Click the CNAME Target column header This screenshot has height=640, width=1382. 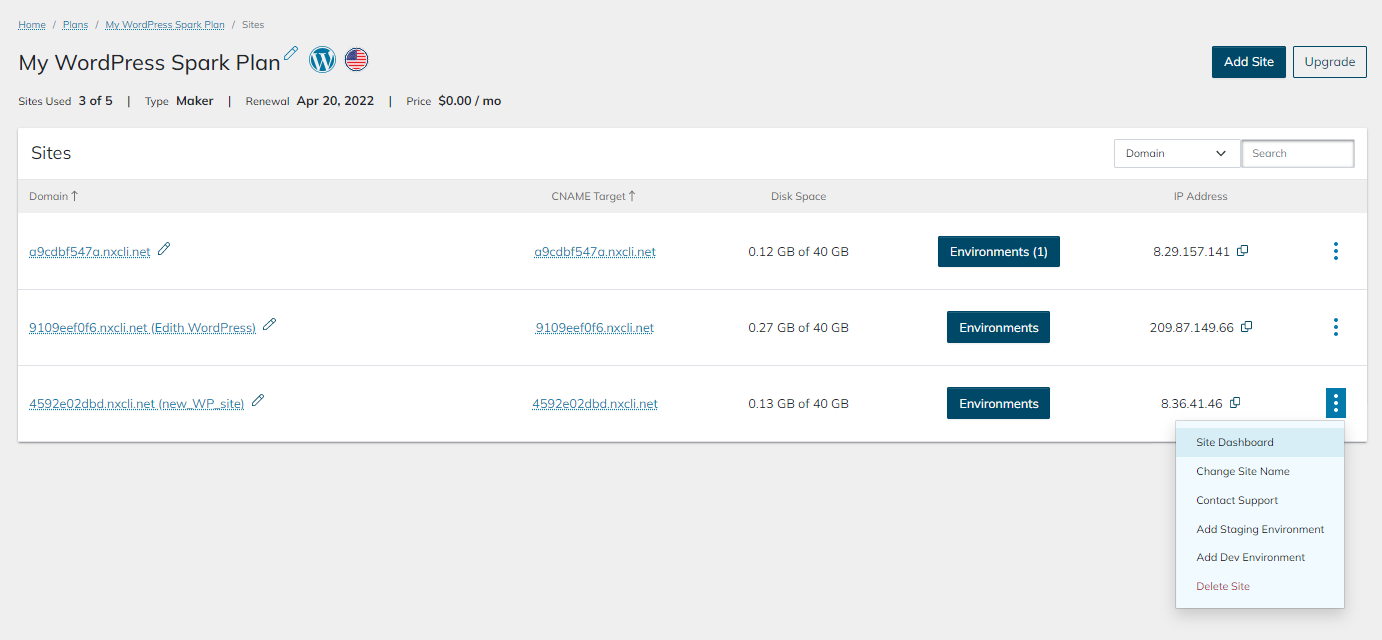click(588, 196)
